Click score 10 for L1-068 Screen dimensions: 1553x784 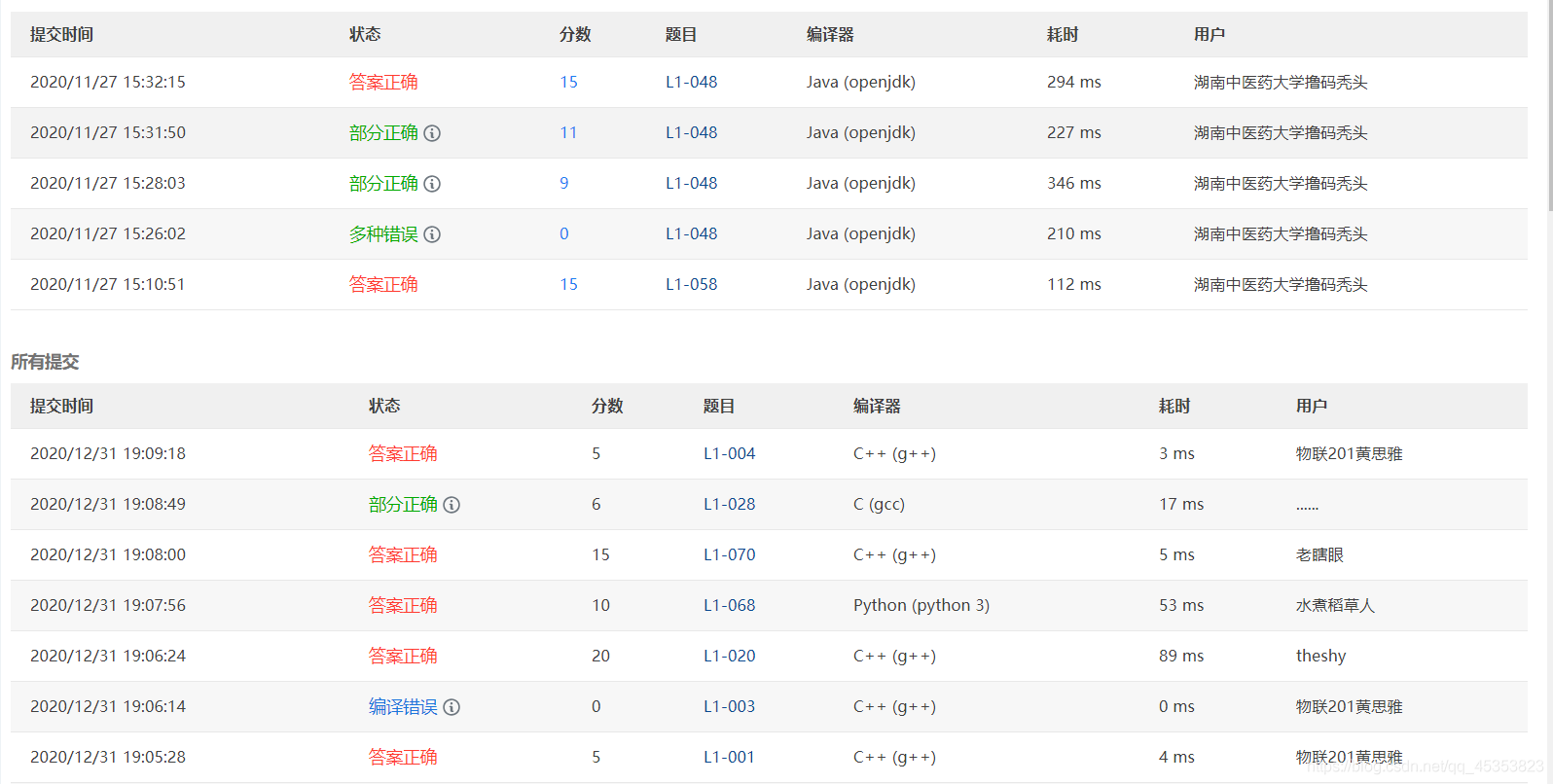pos(600,605)
